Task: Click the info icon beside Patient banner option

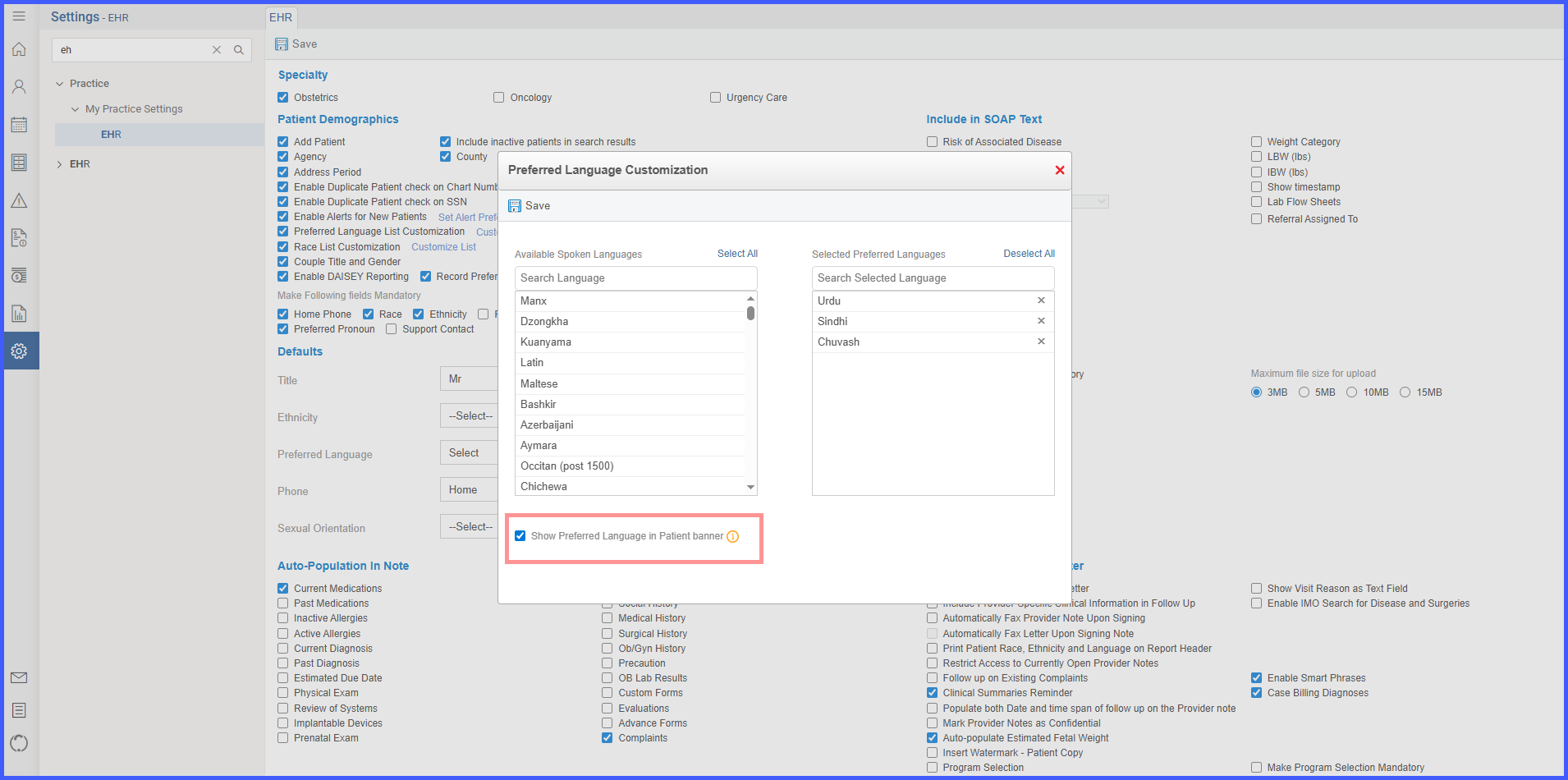Action: click(x=733, y=536)
